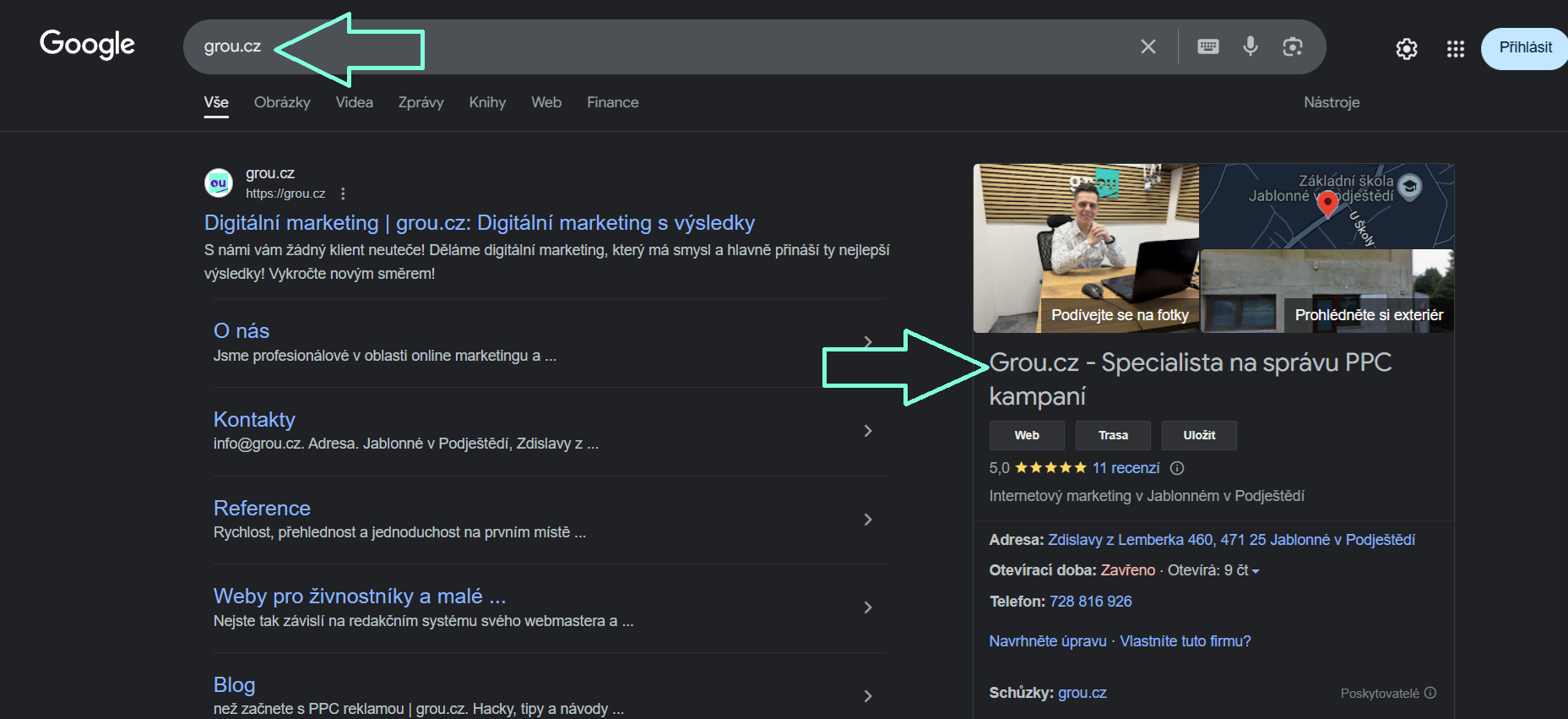The height and width of the screenshot is (719, 1568).
Task: Click the Trasa directions button
Action: click(x=1113, y=435)
